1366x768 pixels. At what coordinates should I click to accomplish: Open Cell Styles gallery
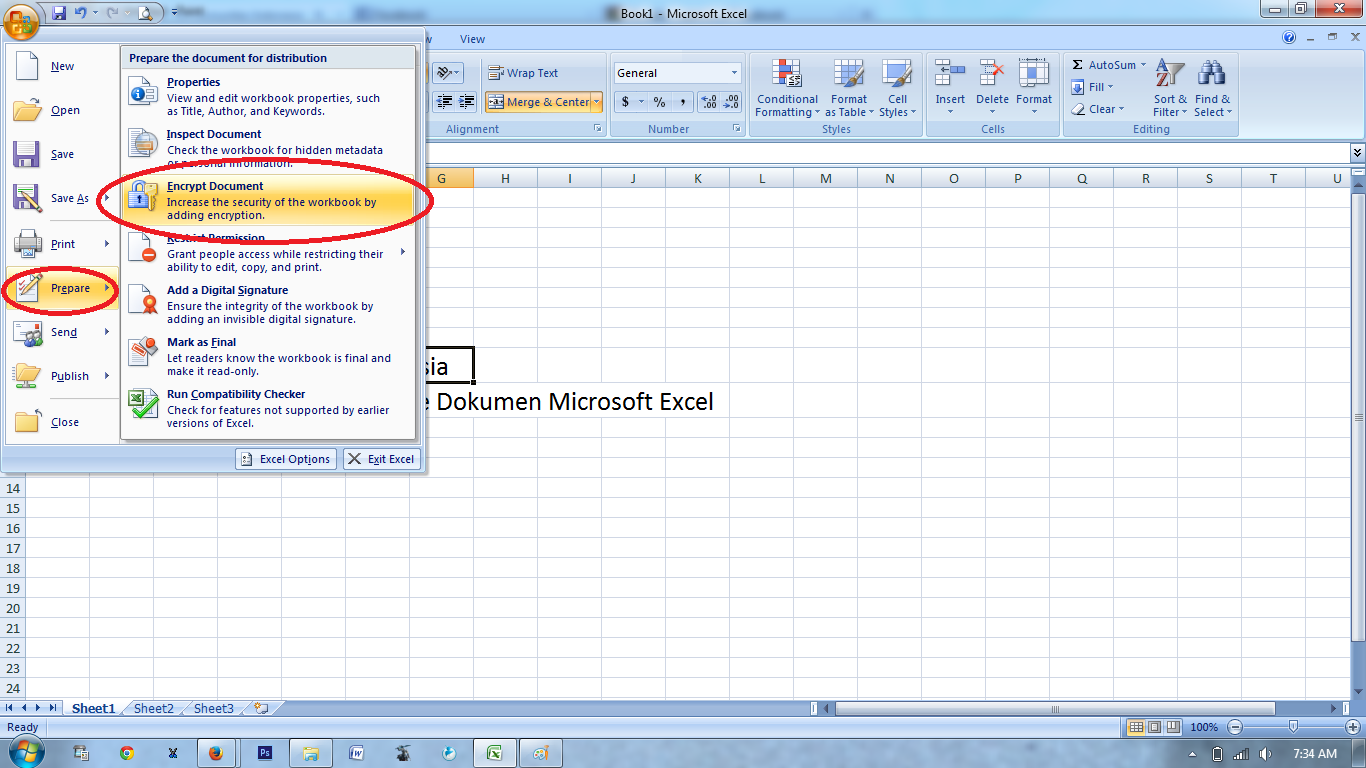(897, 88)
